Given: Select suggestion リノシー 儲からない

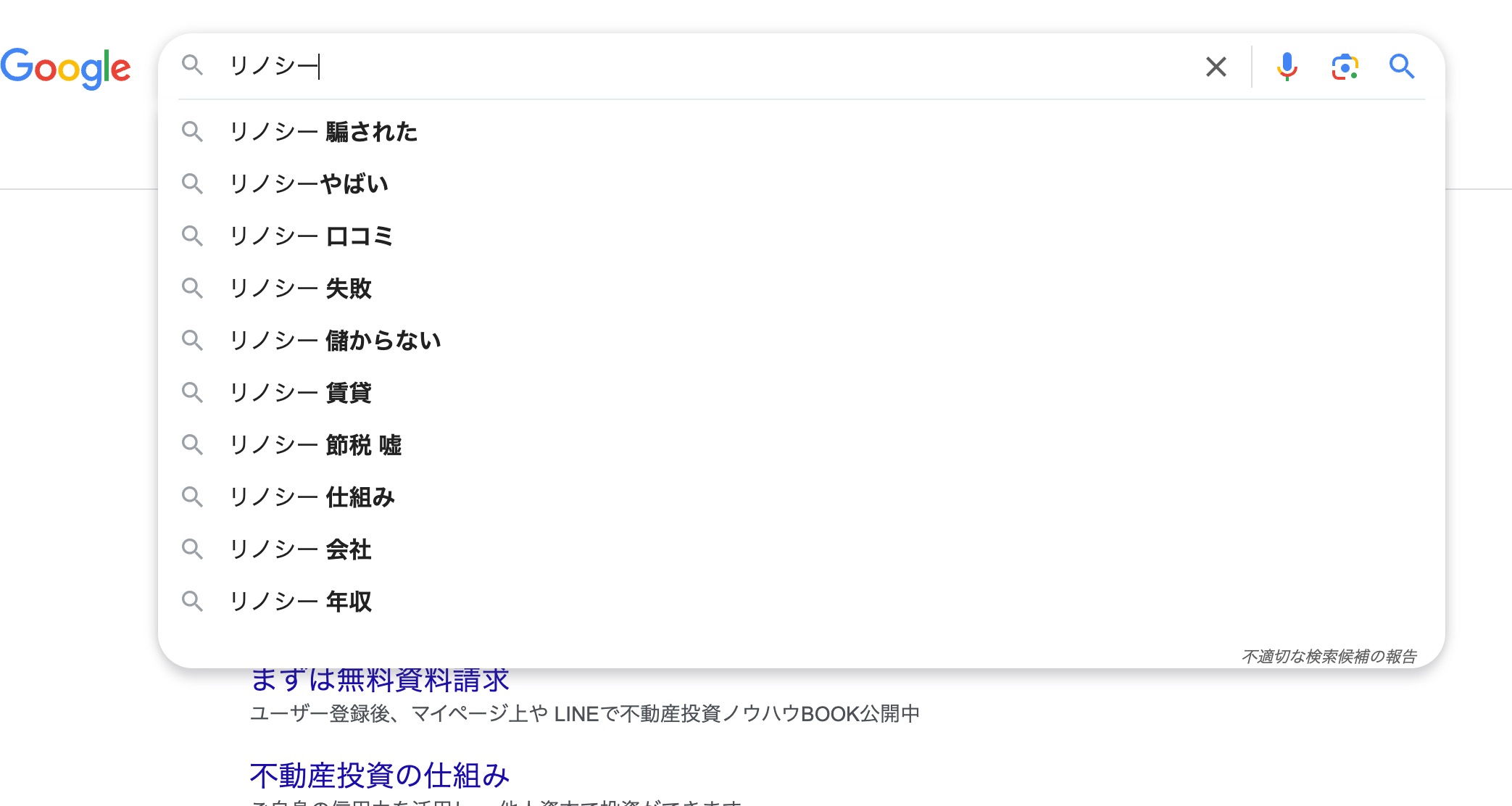Looking at the screenshot, I should click(x=335, y=341).
